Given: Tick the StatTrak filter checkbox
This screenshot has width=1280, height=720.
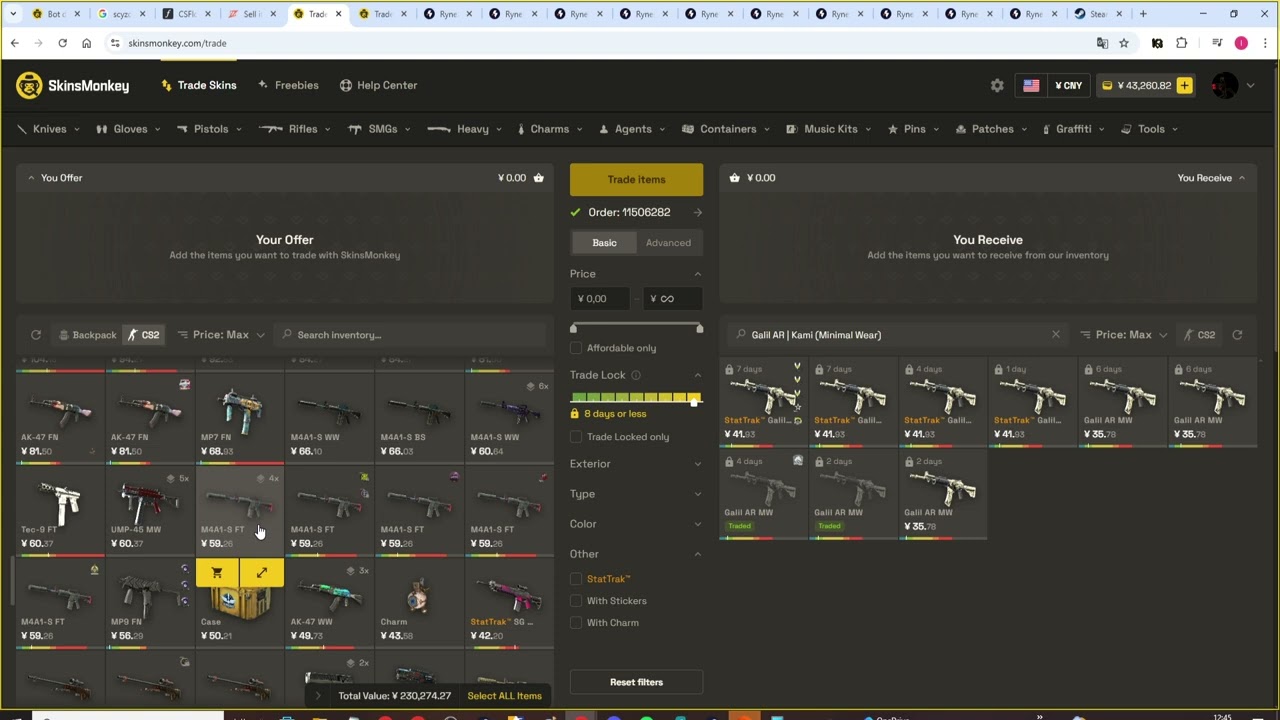Looking at the screenshot, I should pos(576,579).
